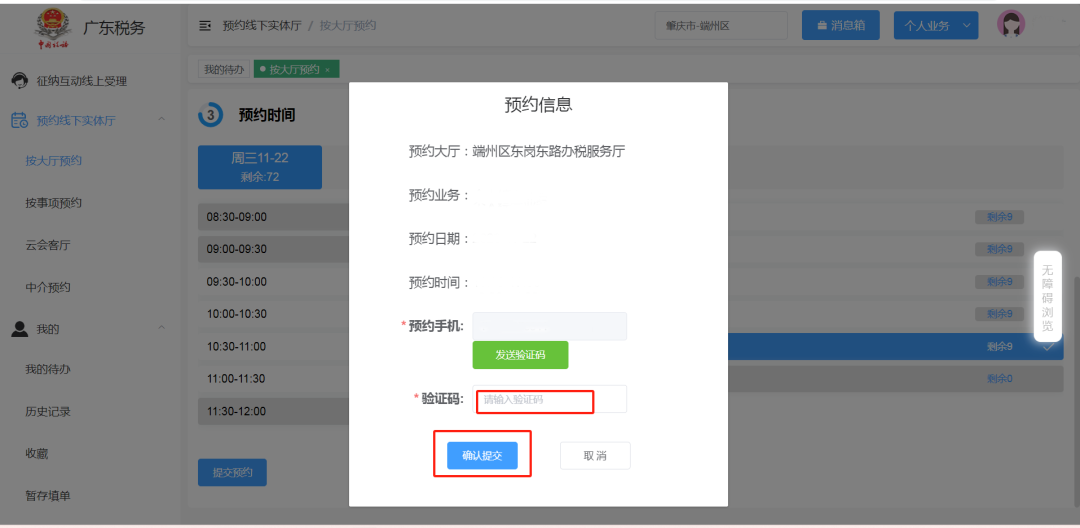This screenshot has width=1080, height=528.
Task: Open 收藏 in the sidebar
Action: [37, 454]
